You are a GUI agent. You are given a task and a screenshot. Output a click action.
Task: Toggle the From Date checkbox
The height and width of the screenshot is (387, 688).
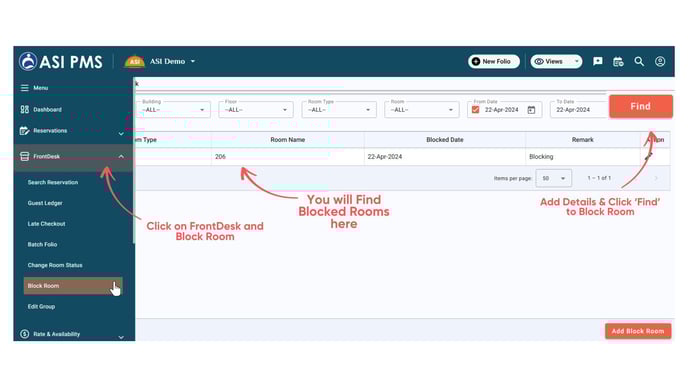click(x=475, y=110)
